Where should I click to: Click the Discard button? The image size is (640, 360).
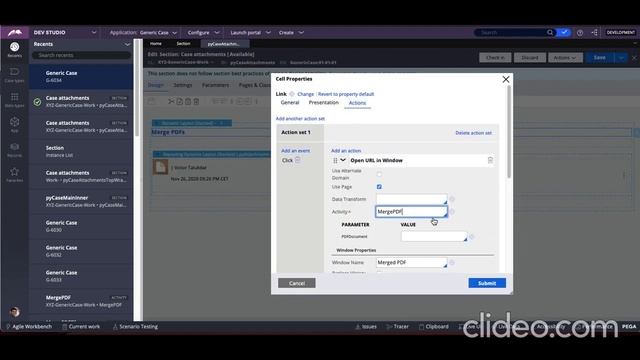point(530,58)
